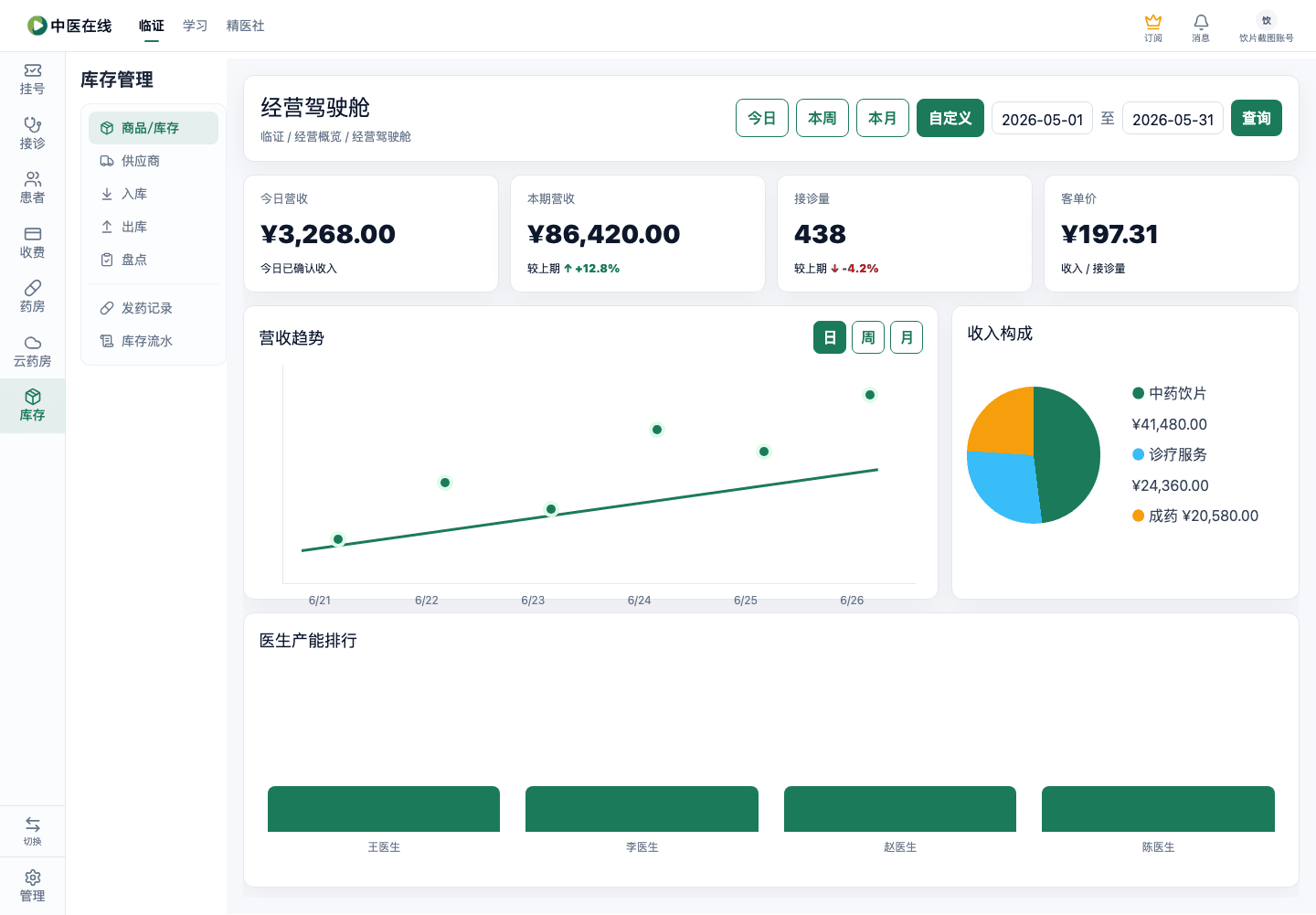Open 商品/库存 in inventory menu

(154, 128)
